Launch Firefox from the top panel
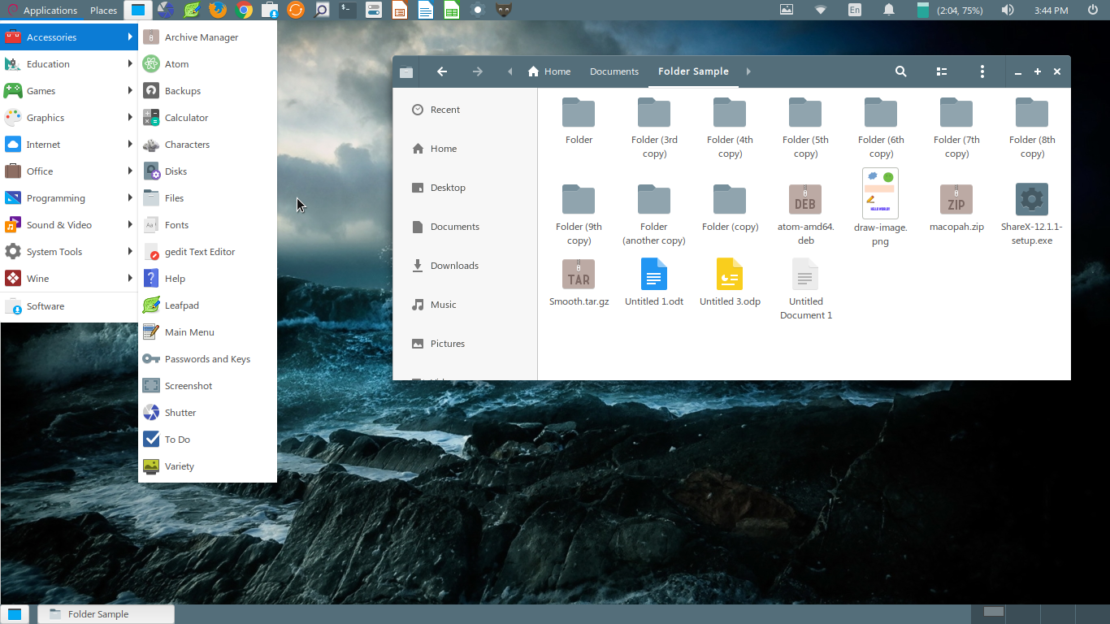This screenshot has width=1110, height=624. [x=217, y=9]
